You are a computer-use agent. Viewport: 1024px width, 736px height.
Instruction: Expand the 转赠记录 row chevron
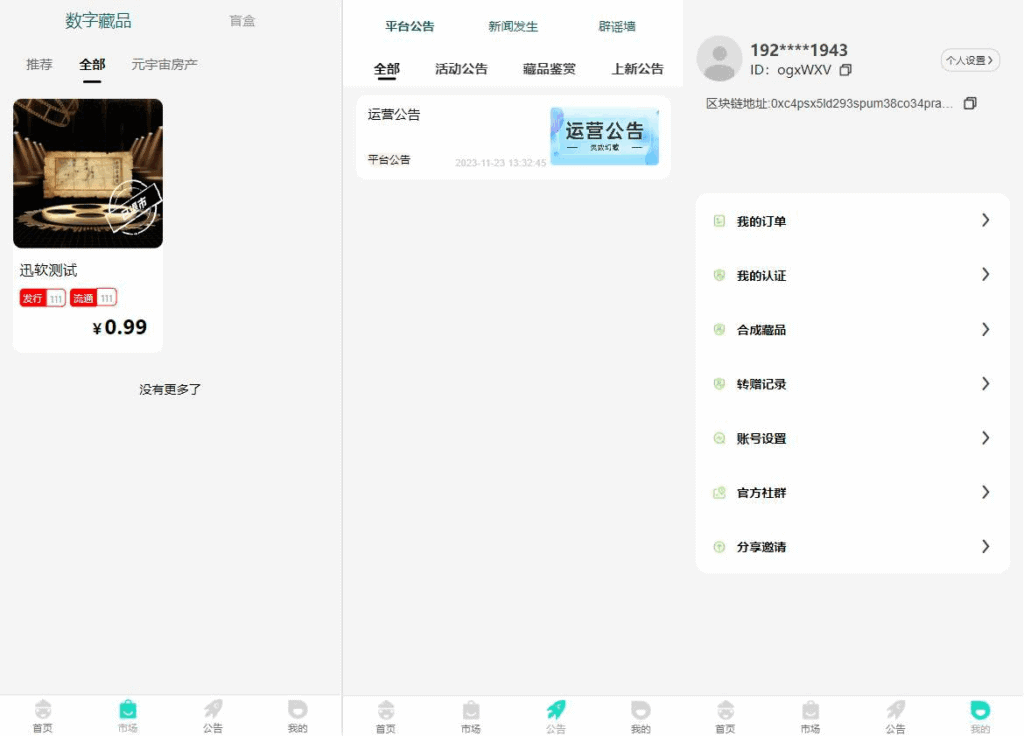pos(985,383)
